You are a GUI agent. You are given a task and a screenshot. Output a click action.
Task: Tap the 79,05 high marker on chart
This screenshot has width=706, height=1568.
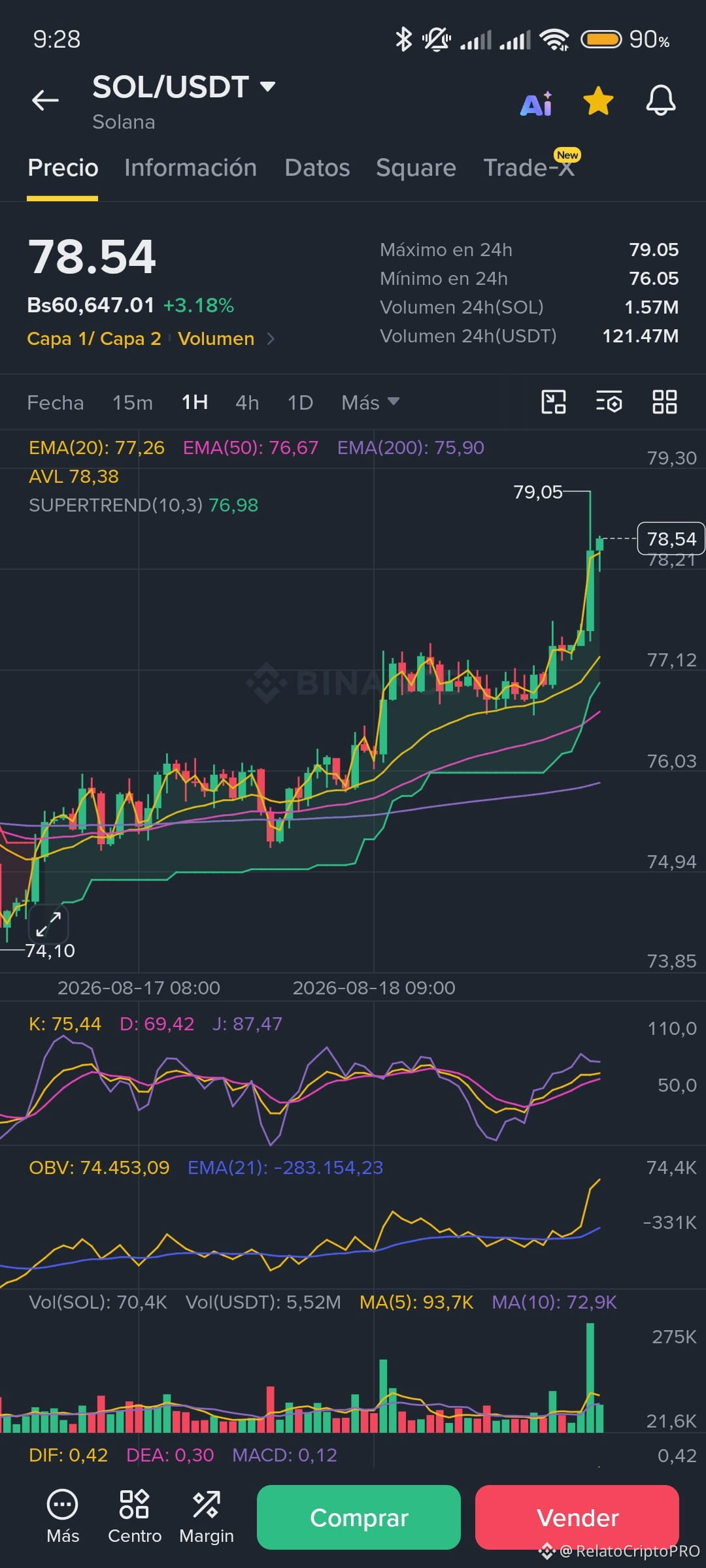pyautogui.click(x=538, y=492)
